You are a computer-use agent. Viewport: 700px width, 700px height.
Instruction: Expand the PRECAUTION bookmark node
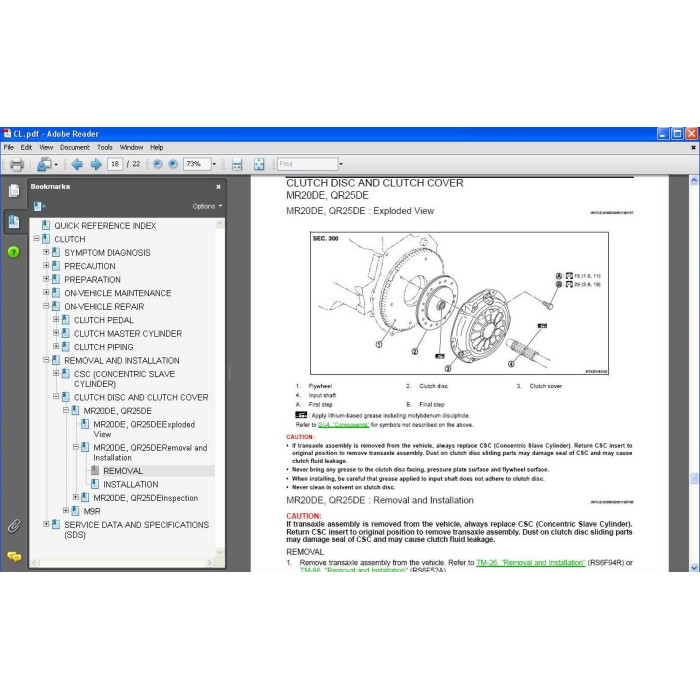click(46, 266)
